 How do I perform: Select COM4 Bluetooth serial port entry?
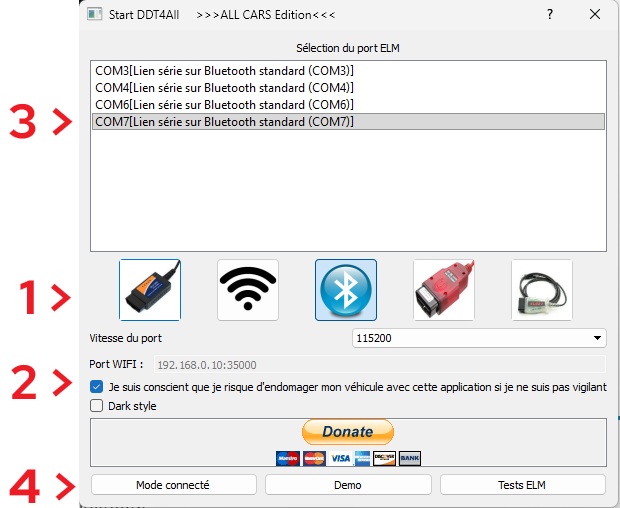click(x=224, y=88)
